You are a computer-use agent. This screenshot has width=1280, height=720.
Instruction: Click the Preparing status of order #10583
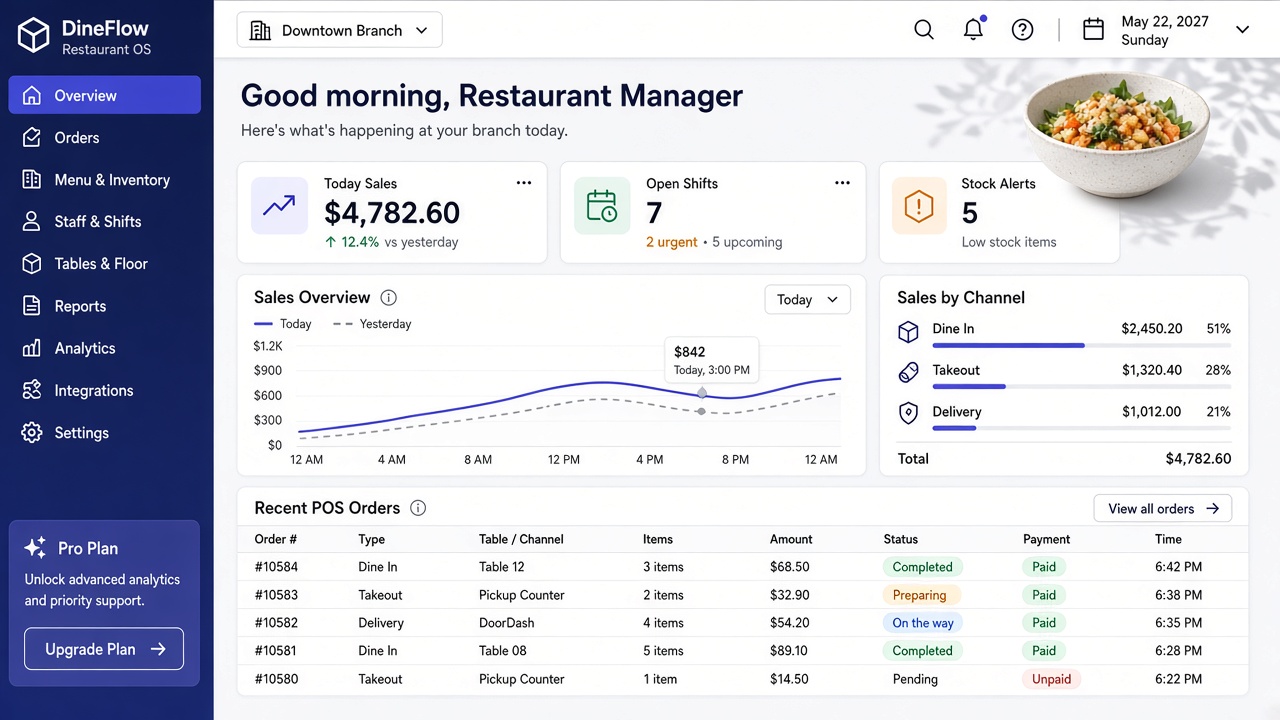click(920, 595)
